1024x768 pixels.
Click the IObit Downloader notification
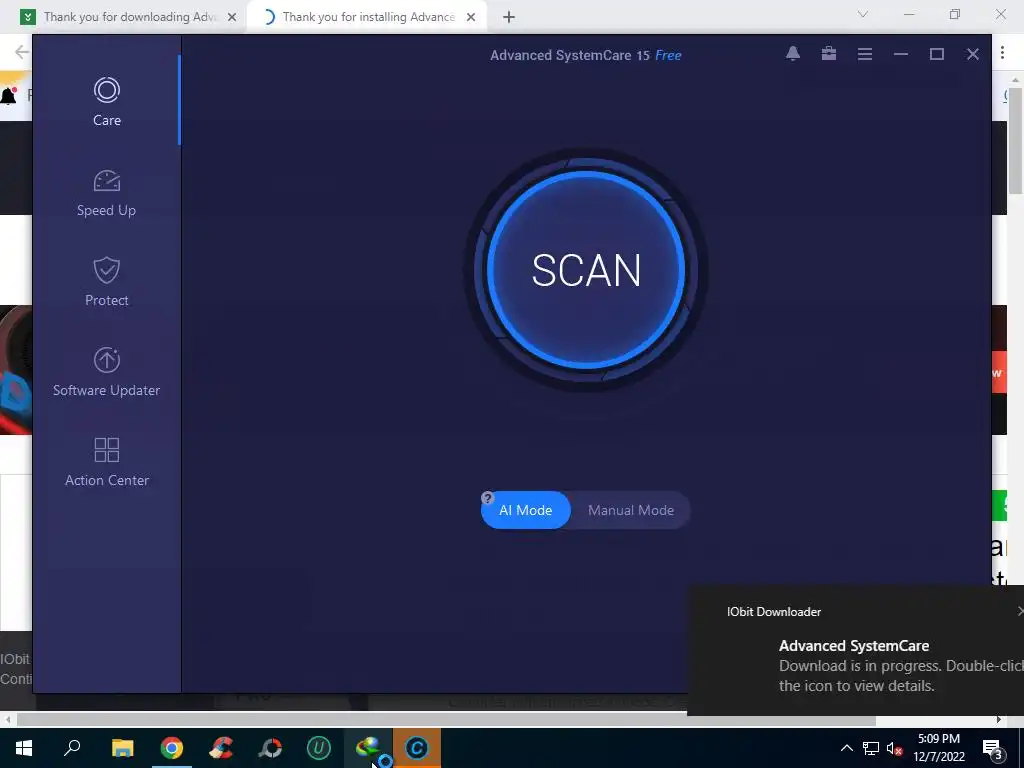(x=856, y=650)
